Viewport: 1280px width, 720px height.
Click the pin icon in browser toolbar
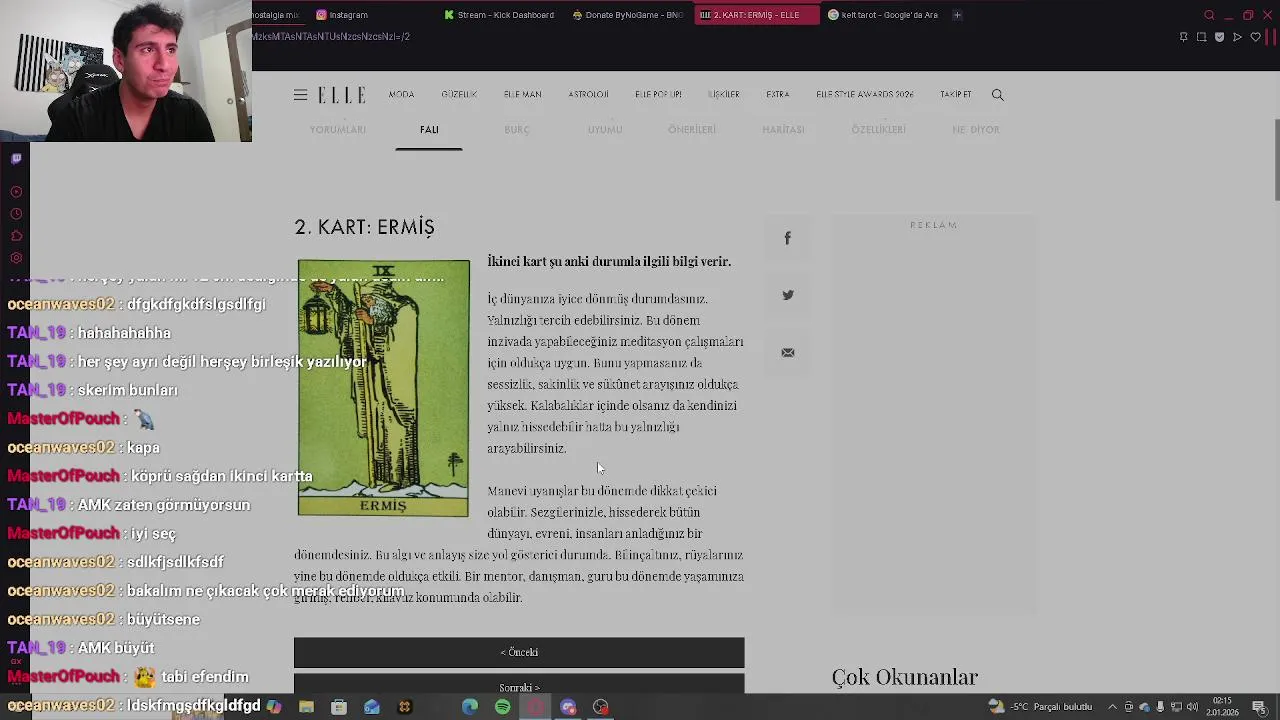pos(1183,37)
